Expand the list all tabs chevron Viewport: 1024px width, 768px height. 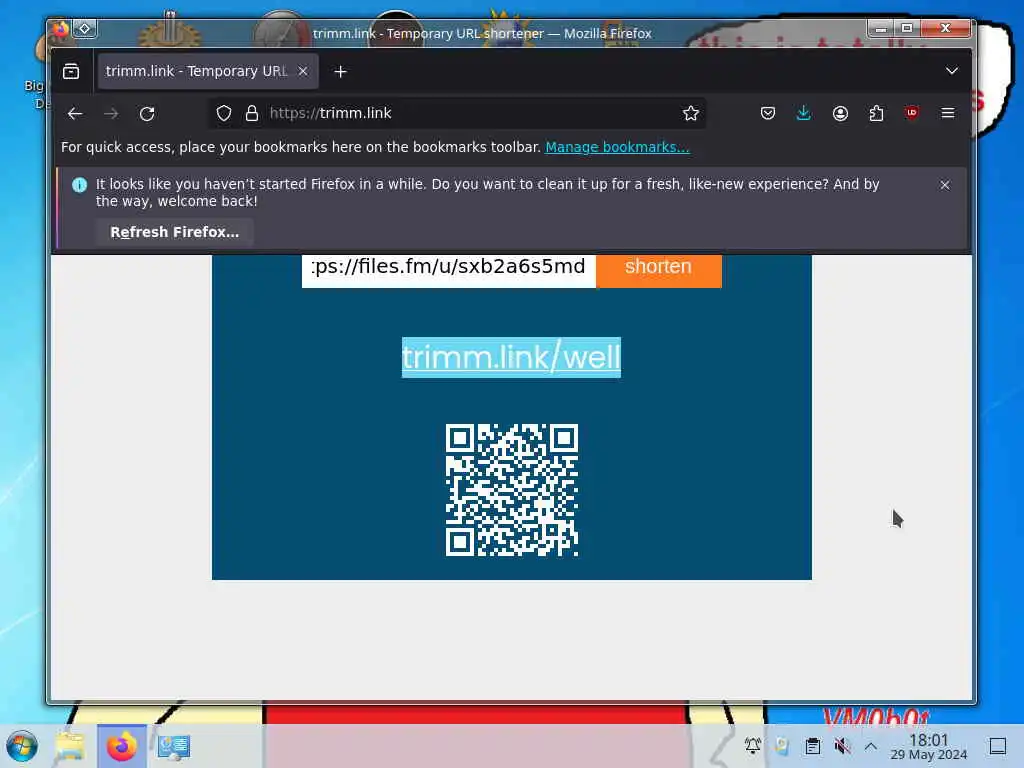tap(952, 71)
